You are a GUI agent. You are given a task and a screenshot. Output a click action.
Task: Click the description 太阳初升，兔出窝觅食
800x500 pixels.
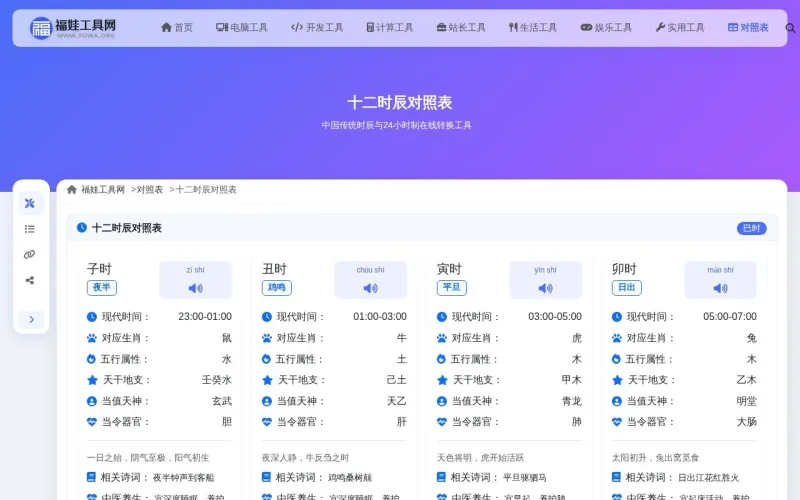pyautogui.click(x=655, y=458)
